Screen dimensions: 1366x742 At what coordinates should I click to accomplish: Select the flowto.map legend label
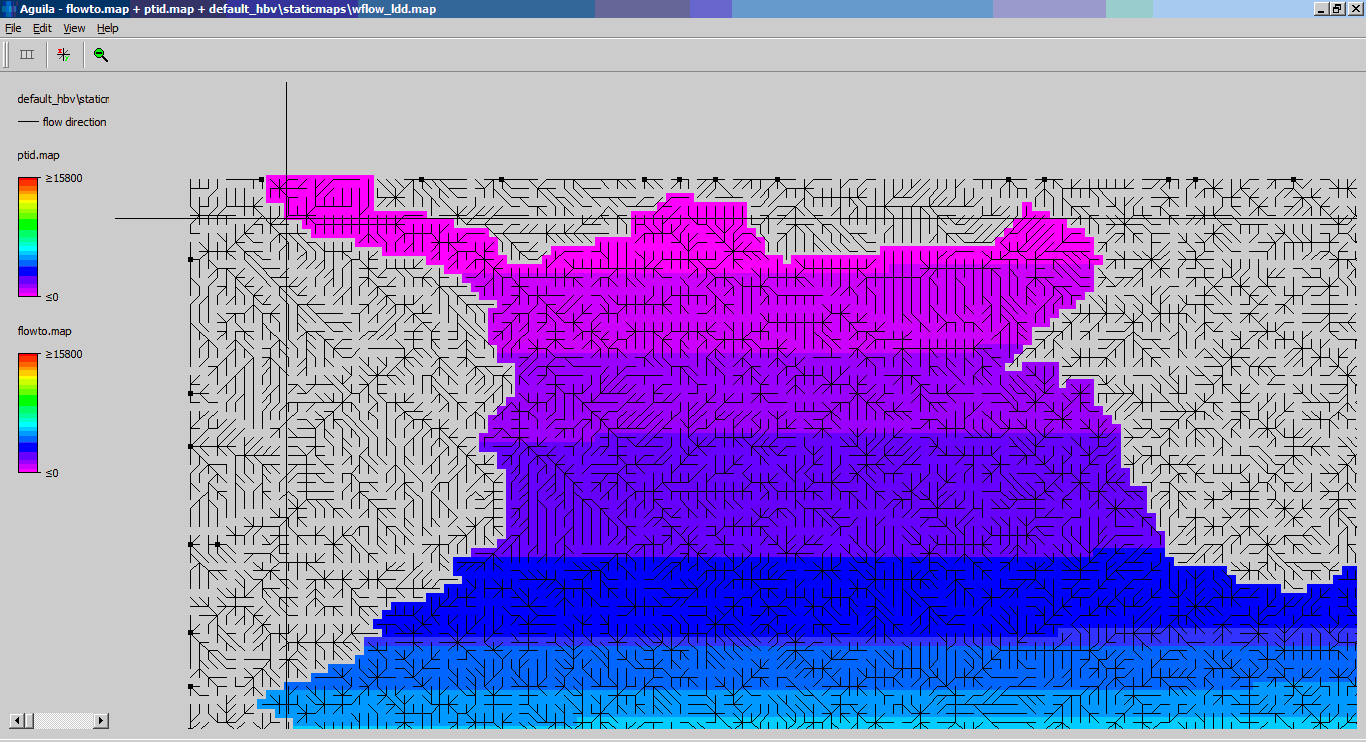point(43,330)
